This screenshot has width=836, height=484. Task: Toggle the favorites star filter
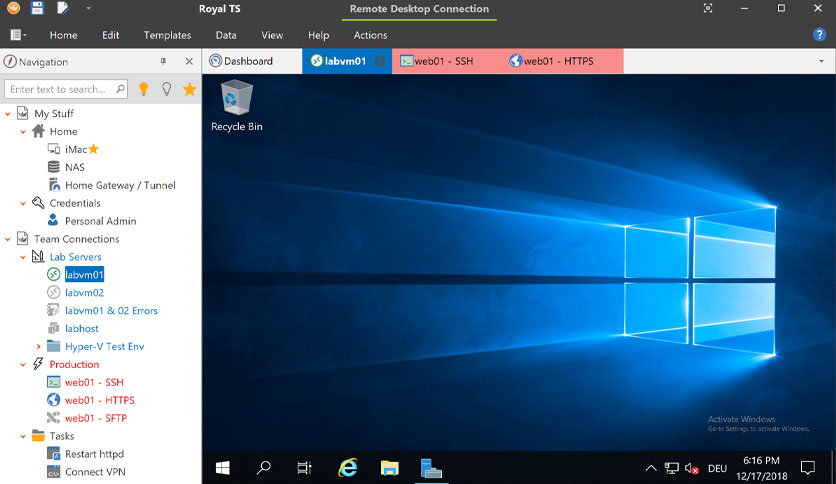189,89
